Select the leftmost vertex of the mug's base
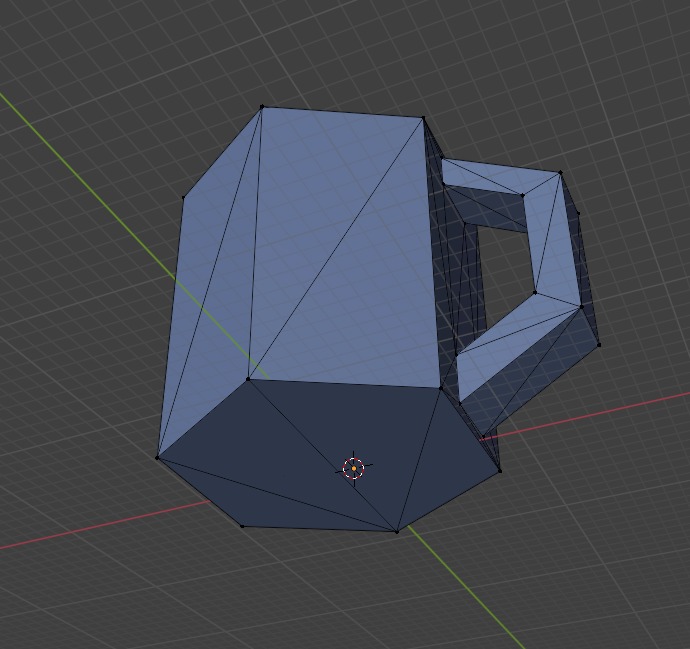Image resolution: width=690 pixels, height=649 pixels. point(157,458)
